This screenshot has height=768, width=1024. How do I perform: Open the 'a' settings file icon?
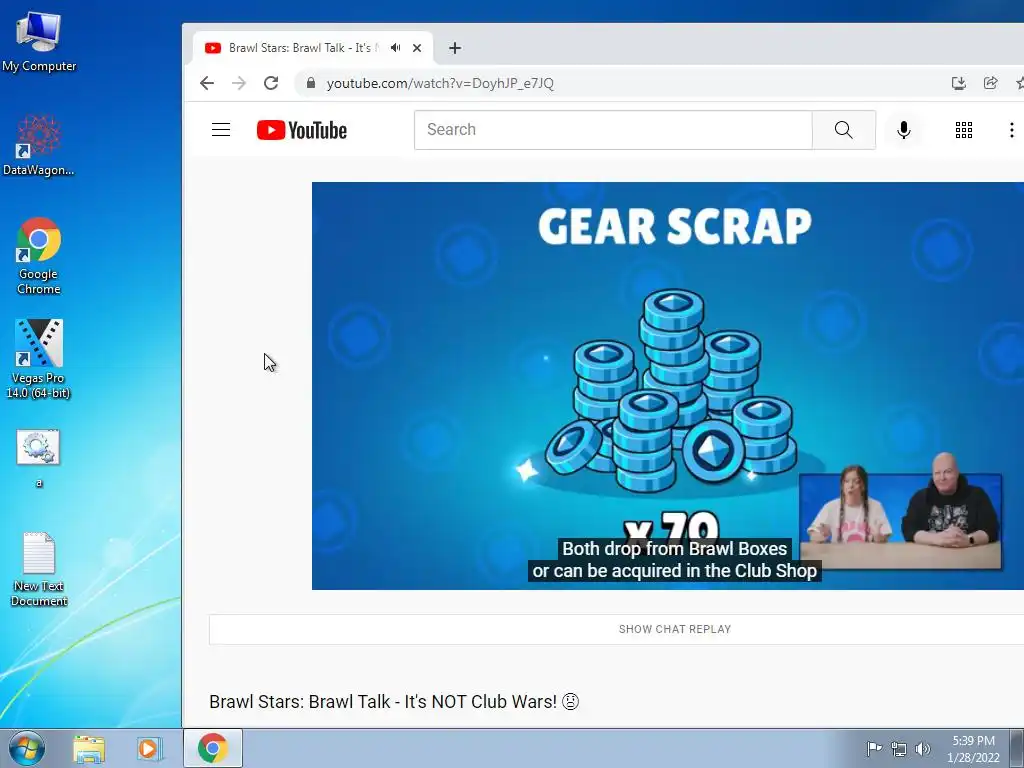coord(39,458)
